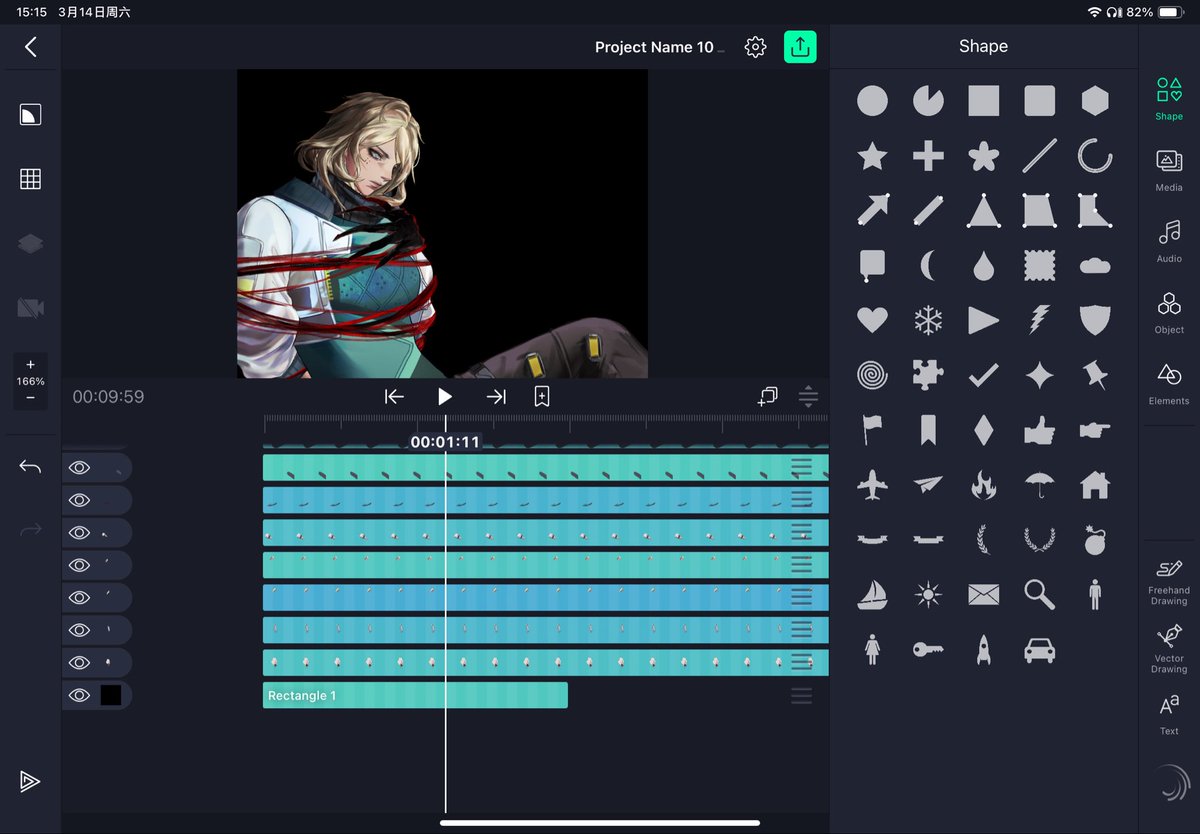
Task: Insert the magnifying glass shape
Action: 1040,595
